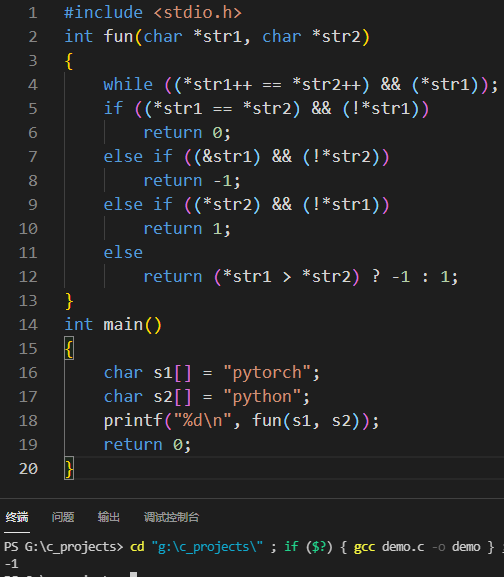Click the standalone 'else' on line 11
This screenshot has width=504, height=577.
coord(123,253)
